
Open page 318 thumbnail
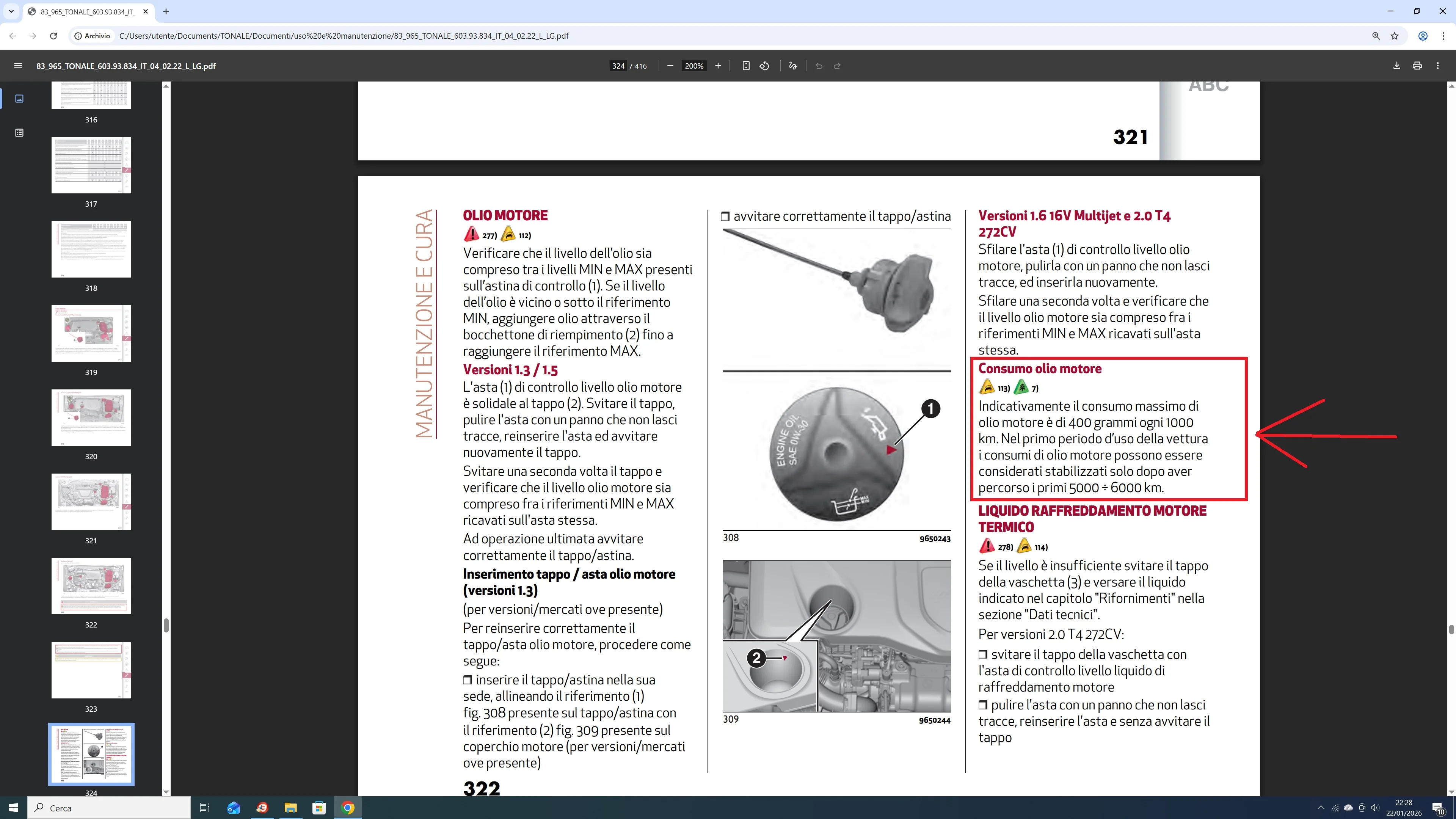[x=91, y=249]
